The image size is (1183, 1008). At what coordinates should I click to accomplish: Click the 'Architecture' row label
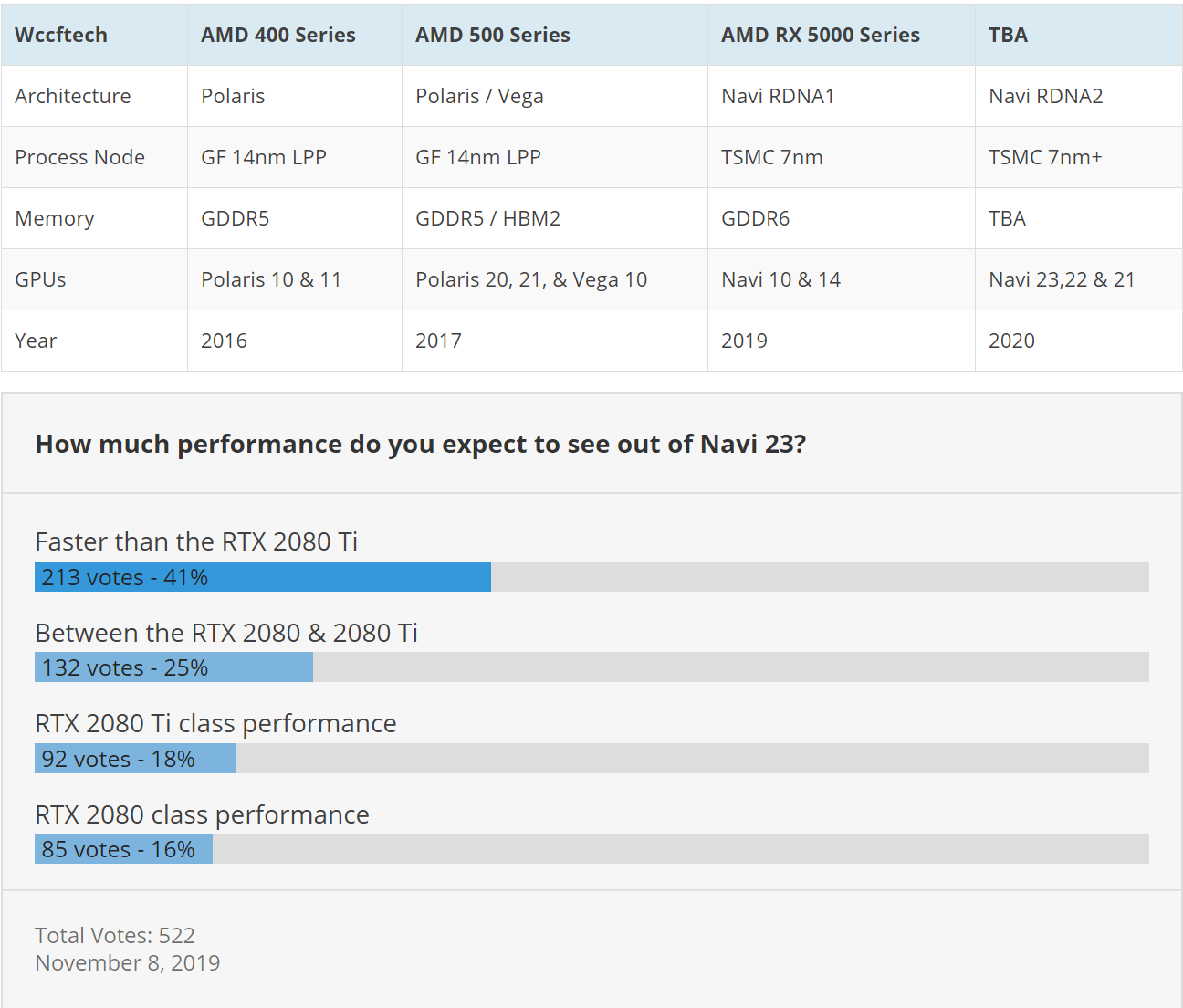click(x=94, y=96)
